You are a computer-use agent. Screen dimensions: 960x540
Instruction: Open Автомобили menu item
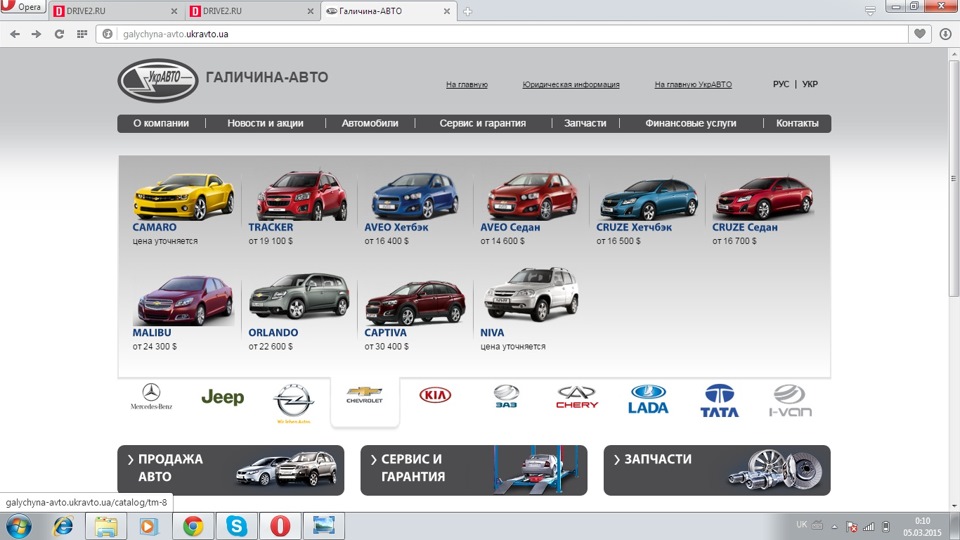pos(370,123)
